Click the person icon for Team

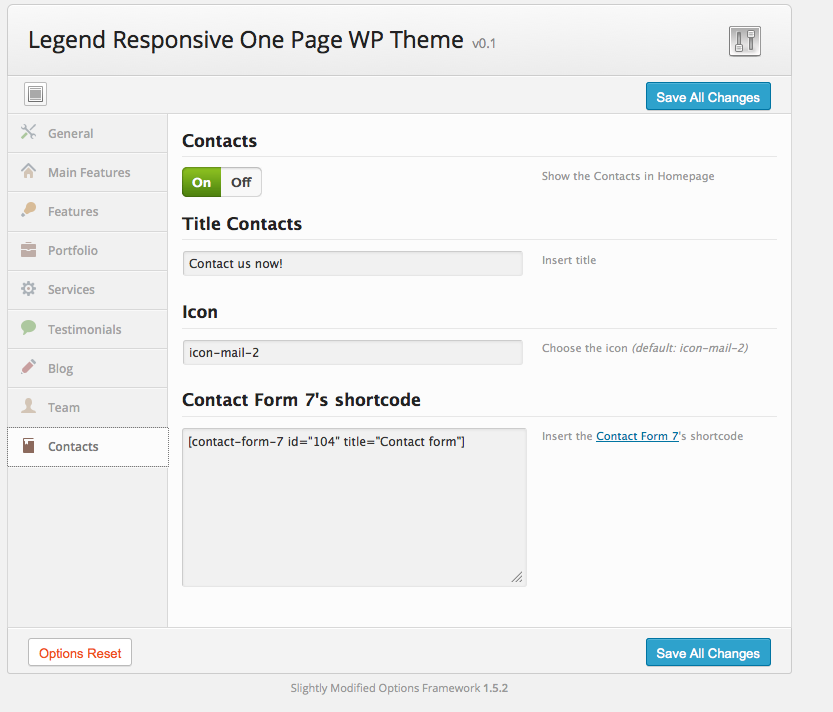[x=28, y=407]
